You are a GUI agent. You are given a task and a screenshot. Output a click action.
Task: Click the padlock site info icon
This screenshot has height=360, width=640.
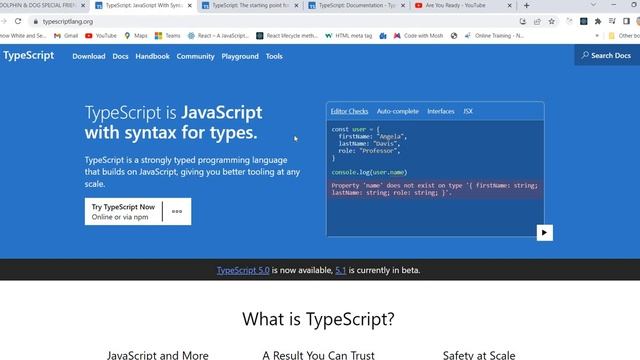(x=36, y=22)
